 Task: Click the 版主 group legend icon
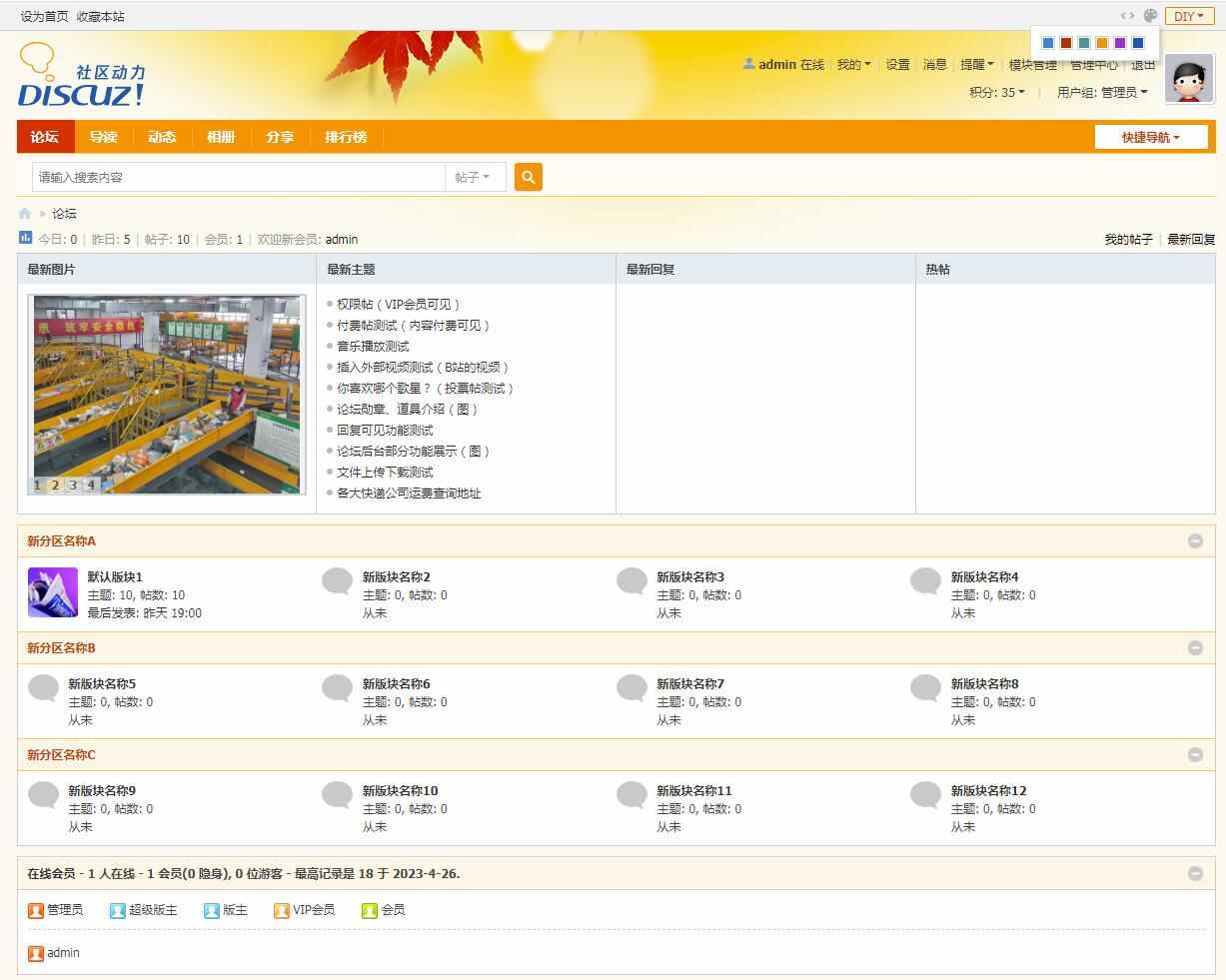click(x=212, y=910)
